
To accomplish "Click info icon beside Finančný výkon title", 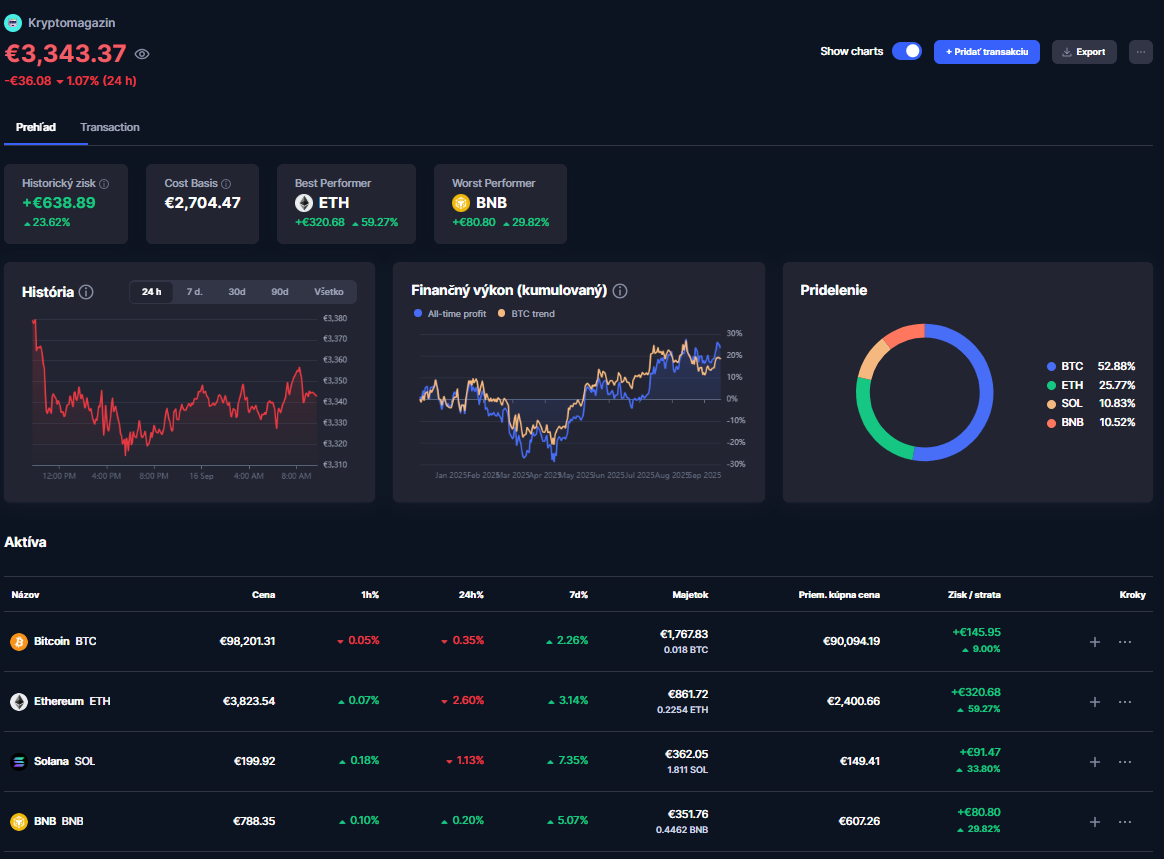I will tap(620, 291).
